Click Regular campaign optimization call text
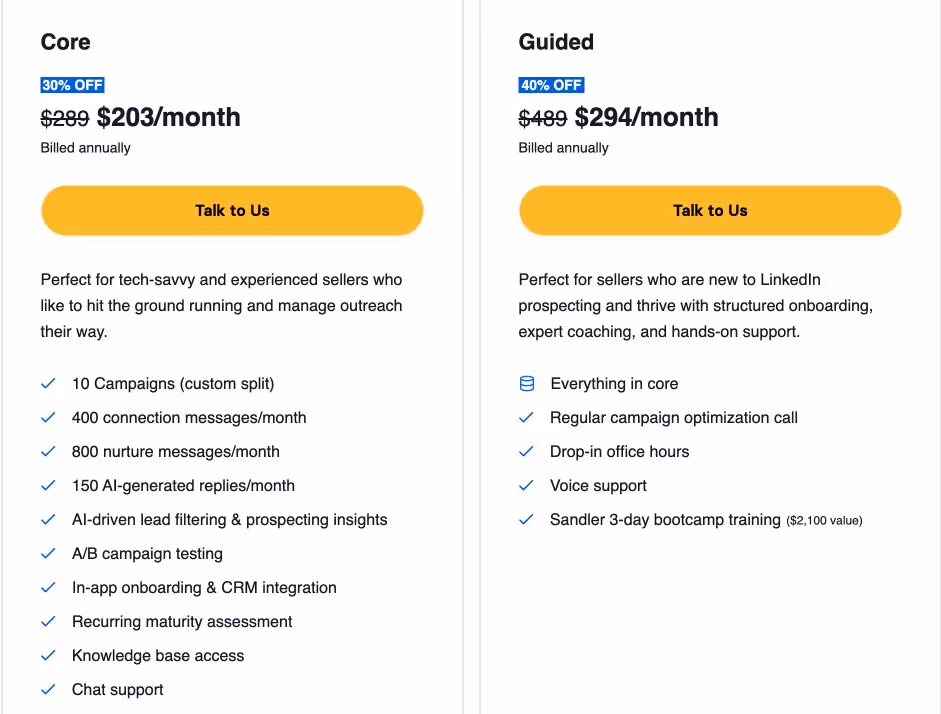 click(x=673, y=418)
